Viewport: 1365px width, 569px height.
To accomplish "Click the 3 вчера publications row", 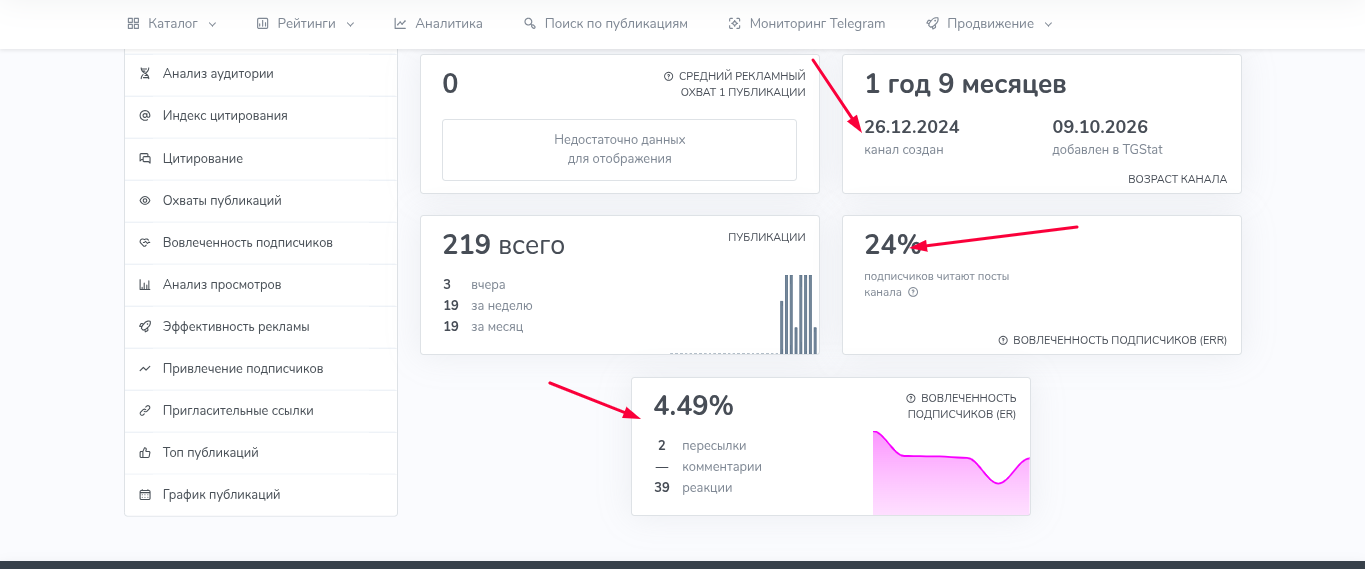I will point(474,285).
